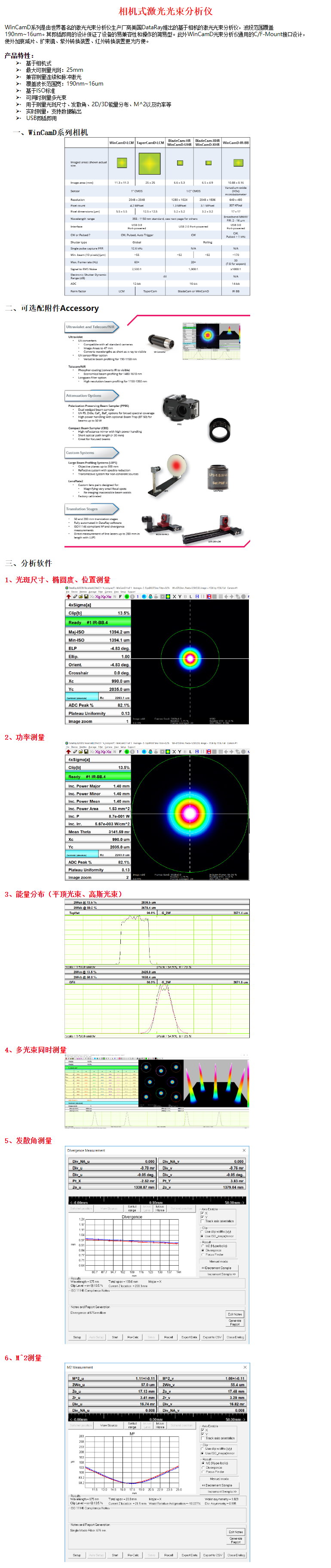Image resolution: width=331 pixels, height=1568 pixels.
Task: Select Focus Finder result in Divergence dialog
Action: tap(204, 1254)
